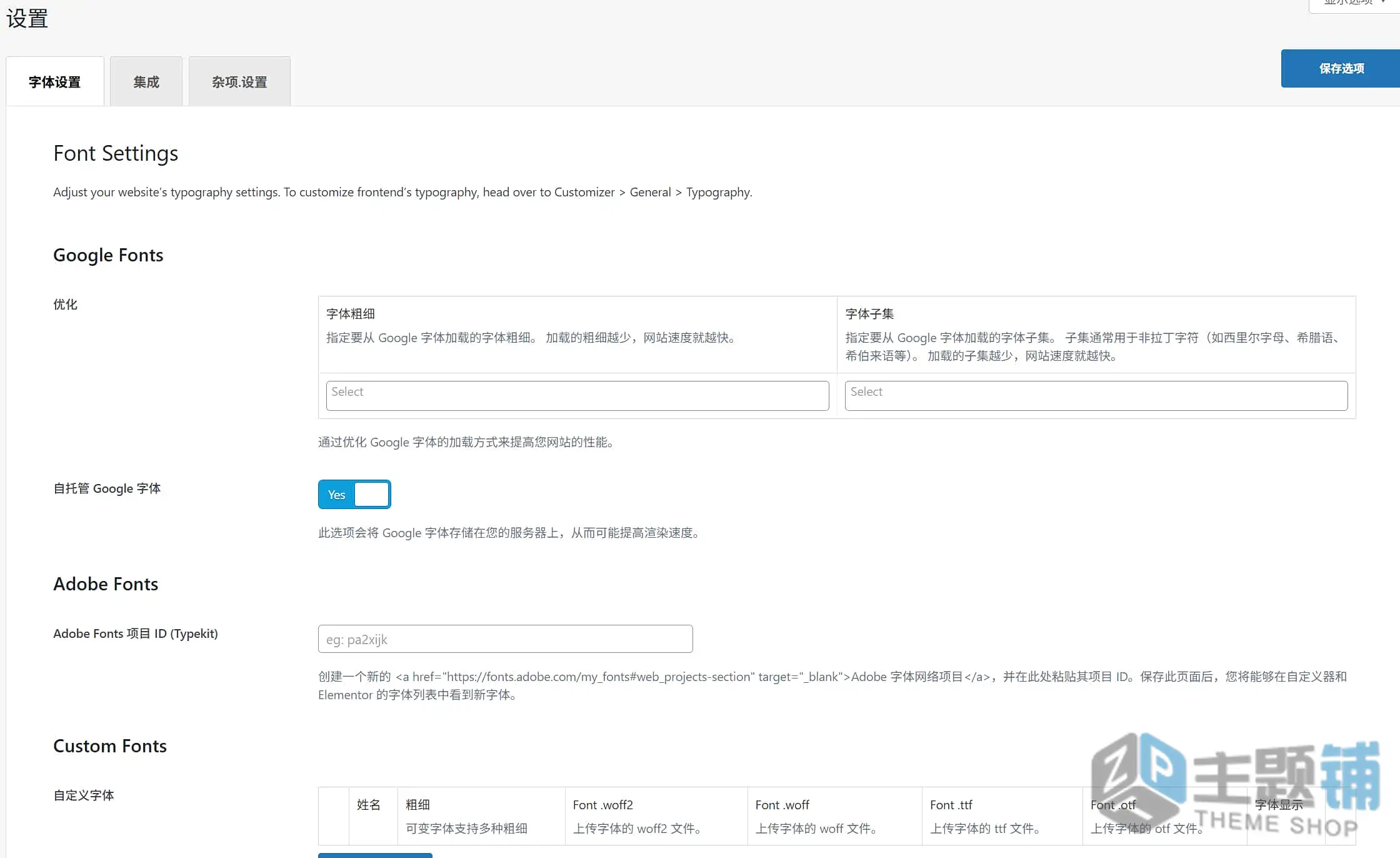Image resolution: width=1400 pixels, height=858 pixels.
Task: Open the 杂项.设置 tab
Action: coord(239,82)
